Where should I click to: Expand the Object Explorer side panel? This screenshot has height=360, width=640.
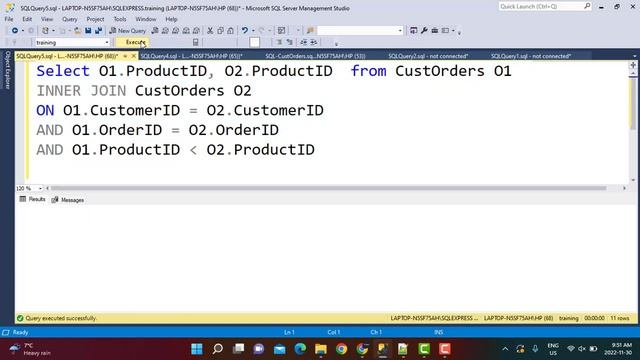(x=7, y=69)
